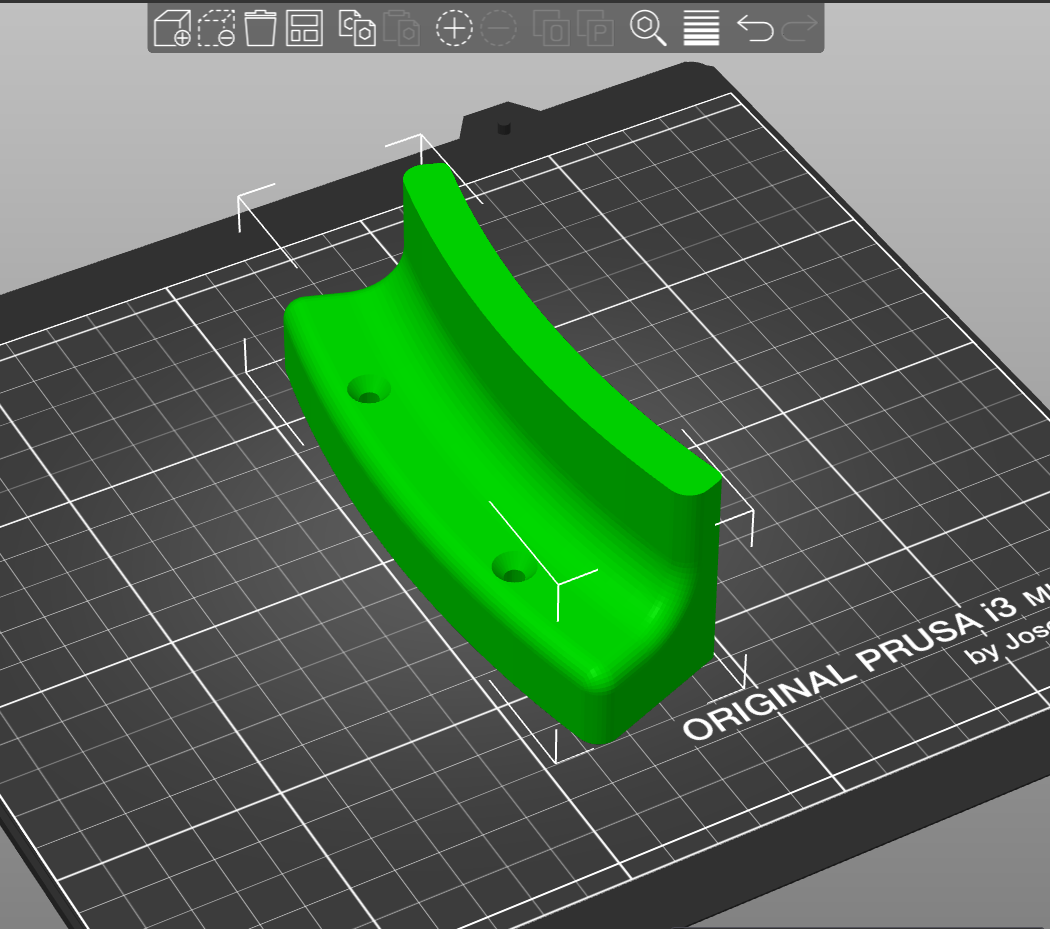This screenshot has height=929, width=1050.
Task: Toggle the Variable layer height icon
Action: (x=701, y=28)
